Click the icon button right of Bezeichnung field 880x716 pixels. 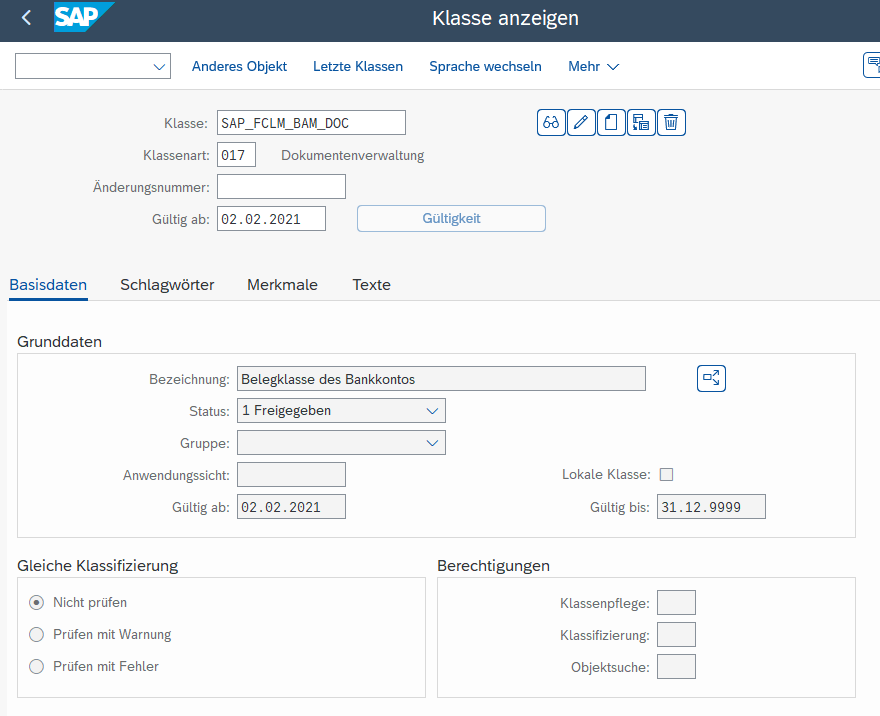click(711, 378)
